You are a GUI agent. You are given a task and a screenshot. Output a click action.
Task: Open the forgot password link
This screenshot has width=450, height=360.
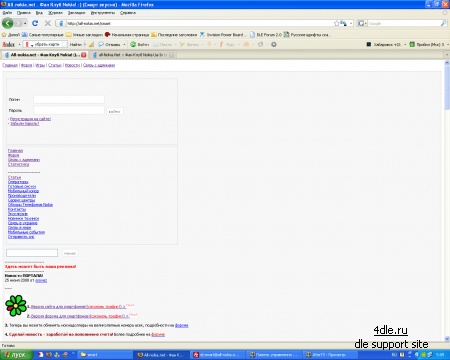25,123
